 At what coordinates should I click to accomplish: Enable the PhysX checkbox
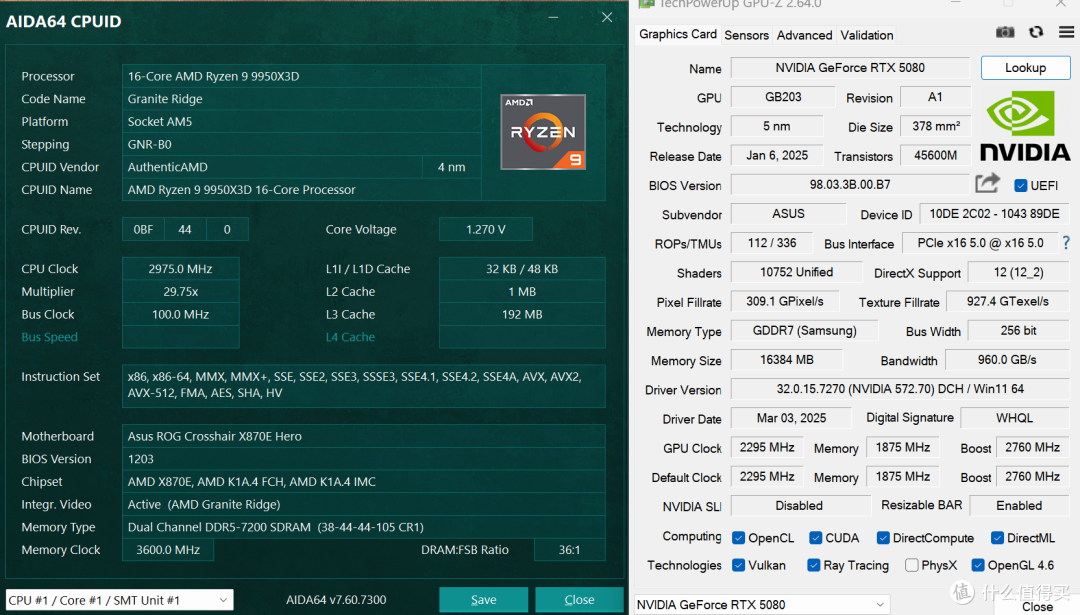coord(911,565)
